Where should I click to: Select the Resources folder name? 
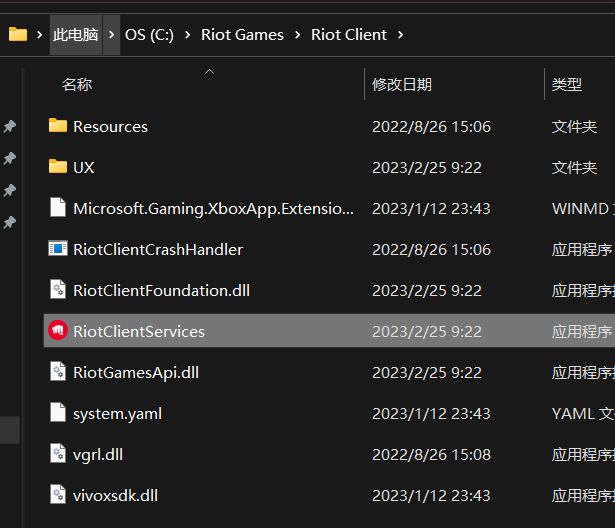pos(111,127)
